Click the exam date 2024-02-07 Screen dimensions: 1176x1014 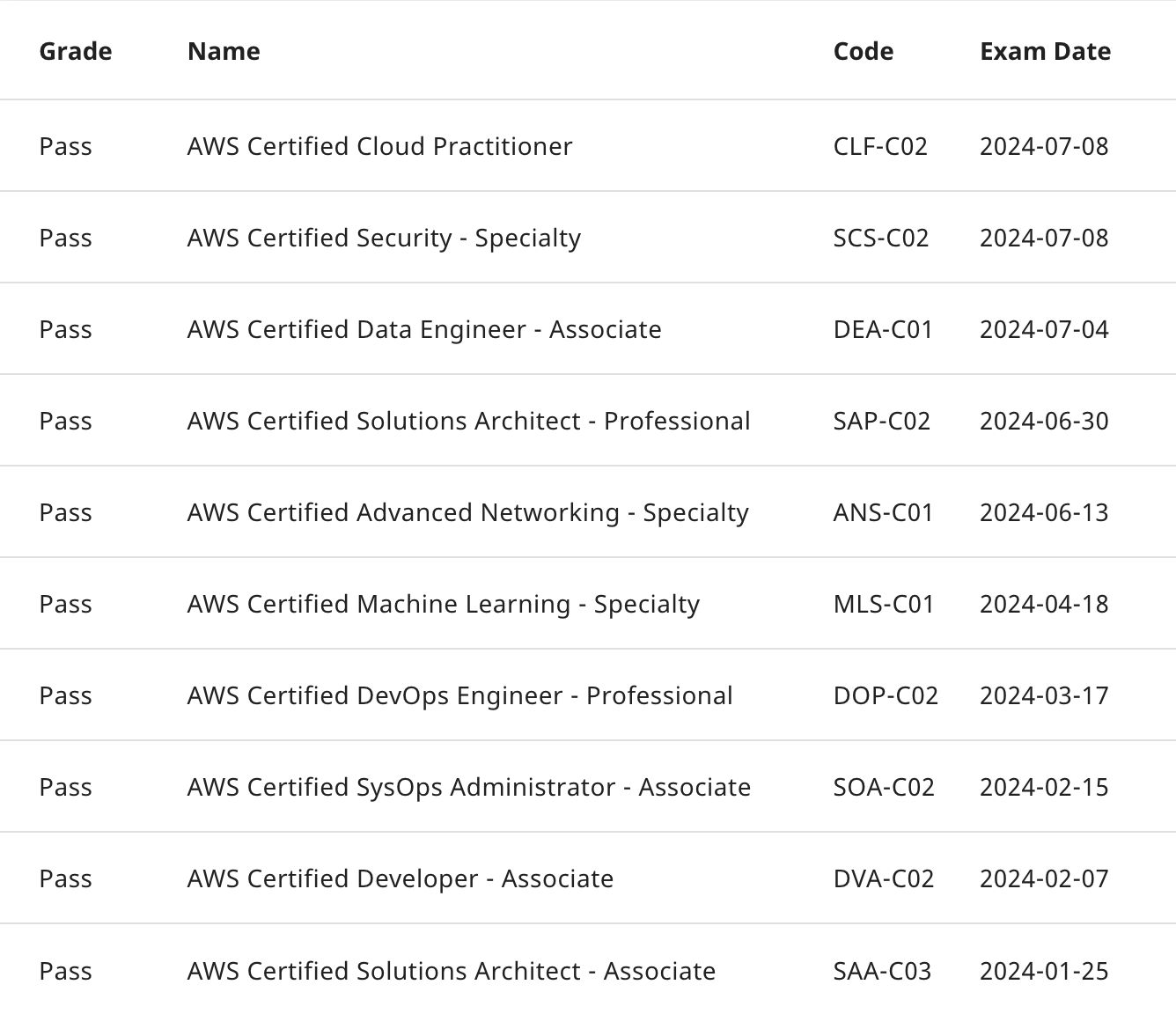1045,878
